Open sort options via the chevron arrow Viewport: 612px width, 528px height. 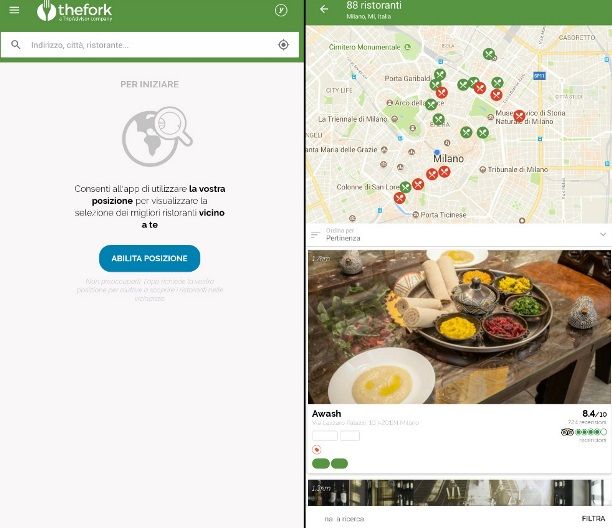(x=603, y=235)
